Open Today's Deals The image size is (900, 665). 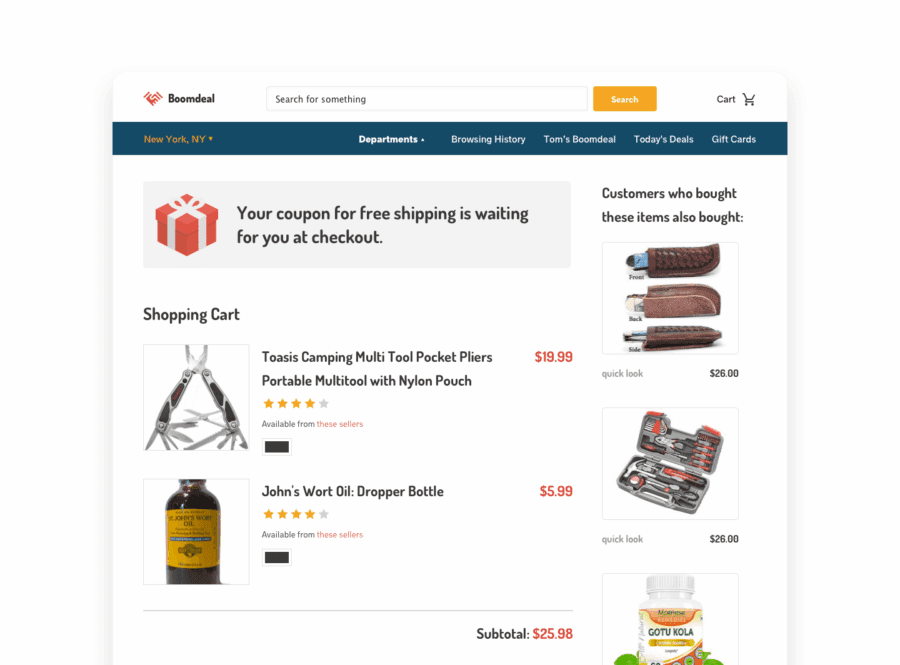664,139
